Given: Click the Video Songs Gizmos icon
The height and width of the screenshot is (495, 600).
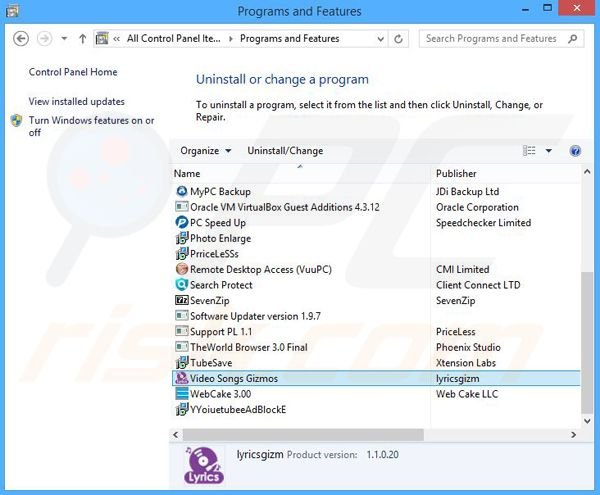Looking at the screenshot, I should 181,378.
